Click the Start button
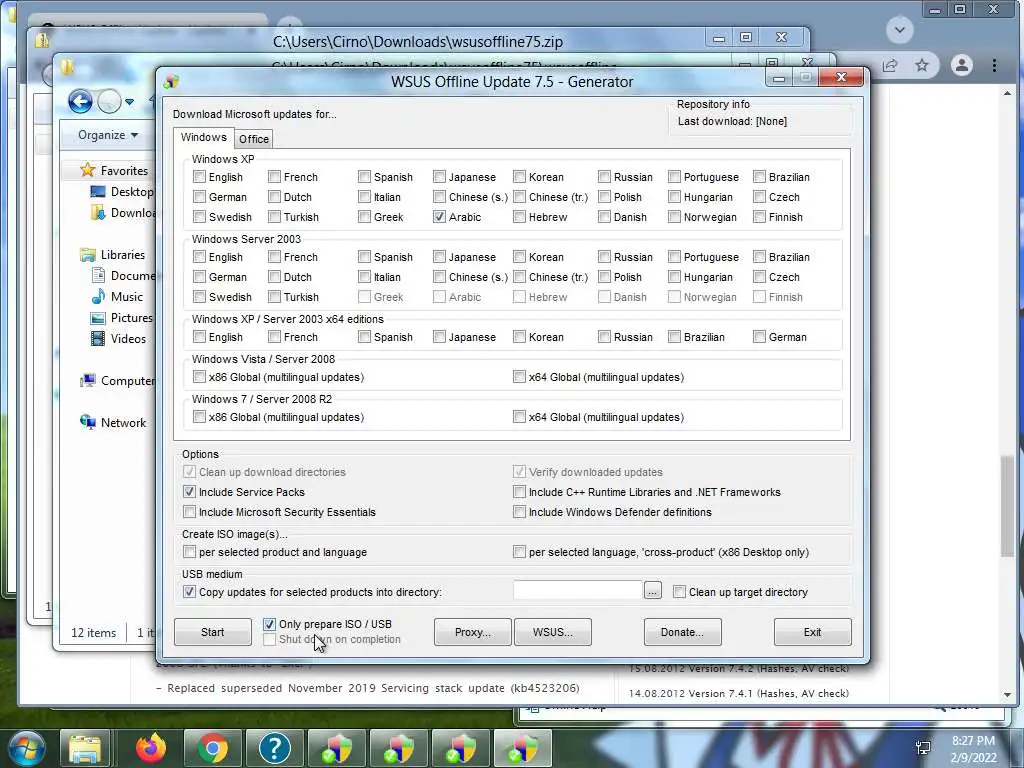1024x768 pixels. coord(212,632)
